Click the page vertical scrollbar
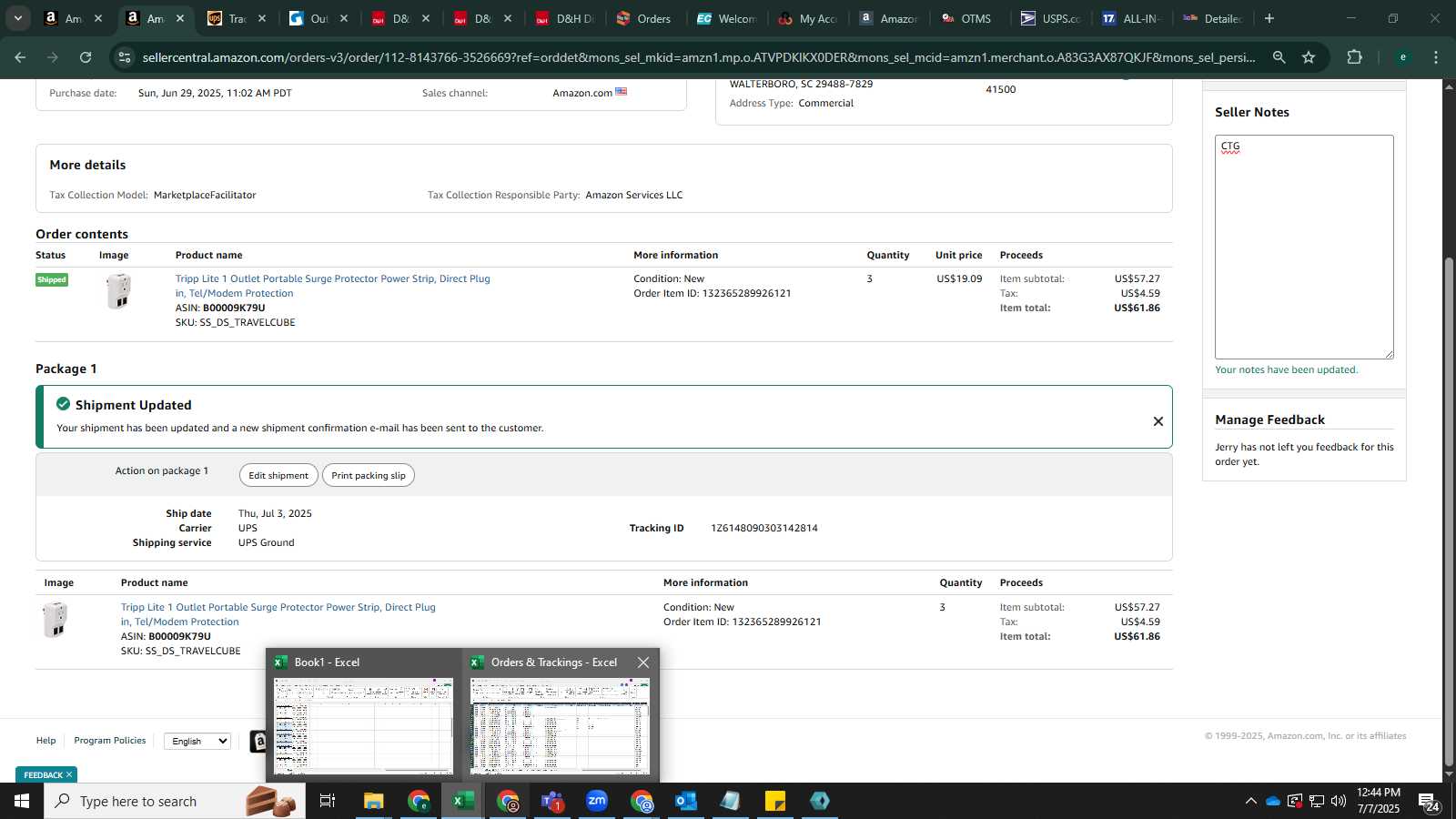The width and height of the screenshot is (1456, 819). click(x=1449, y=510)
